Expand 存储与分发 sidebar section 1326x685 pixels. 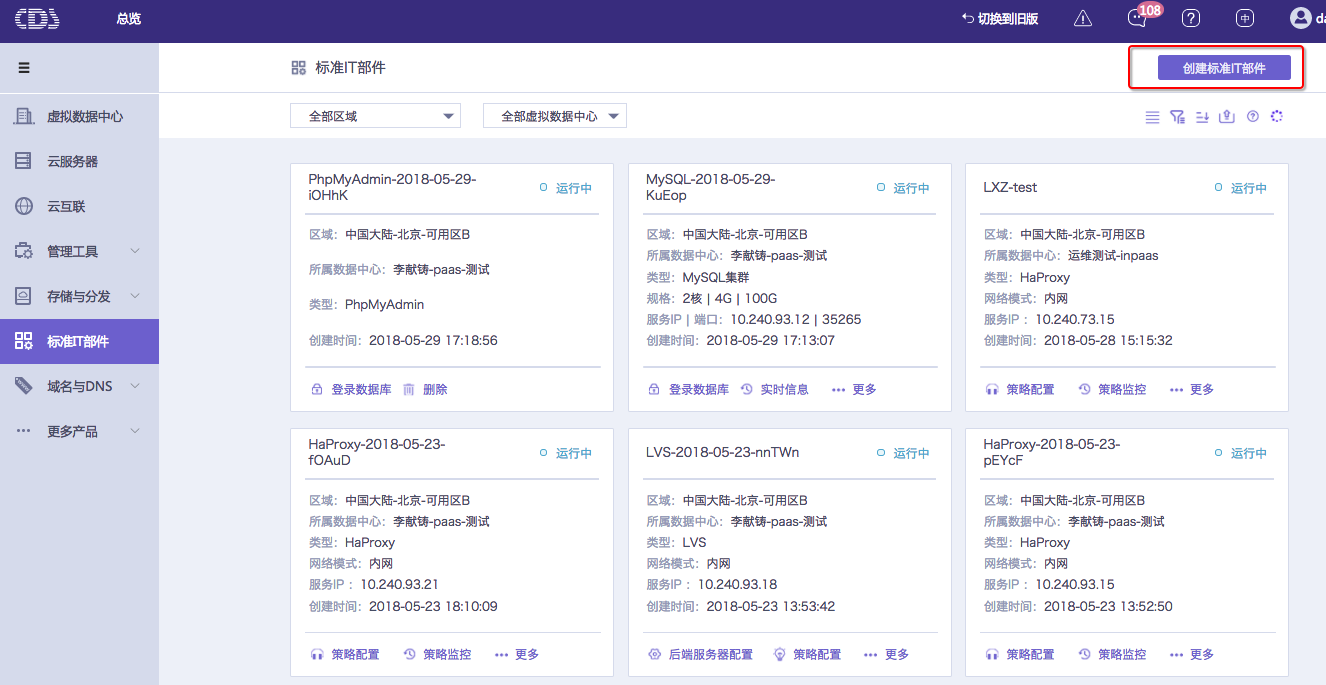click(79, 296)
